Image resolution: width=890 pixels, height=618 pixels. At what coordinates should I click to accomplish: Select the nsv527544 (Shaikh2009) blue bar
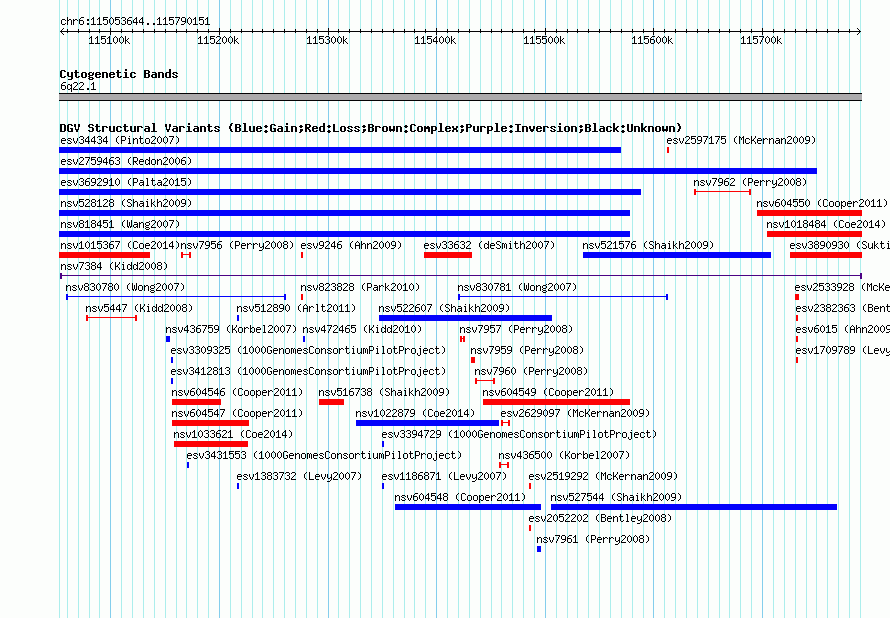pyautogui.click(x=694, y=507)
